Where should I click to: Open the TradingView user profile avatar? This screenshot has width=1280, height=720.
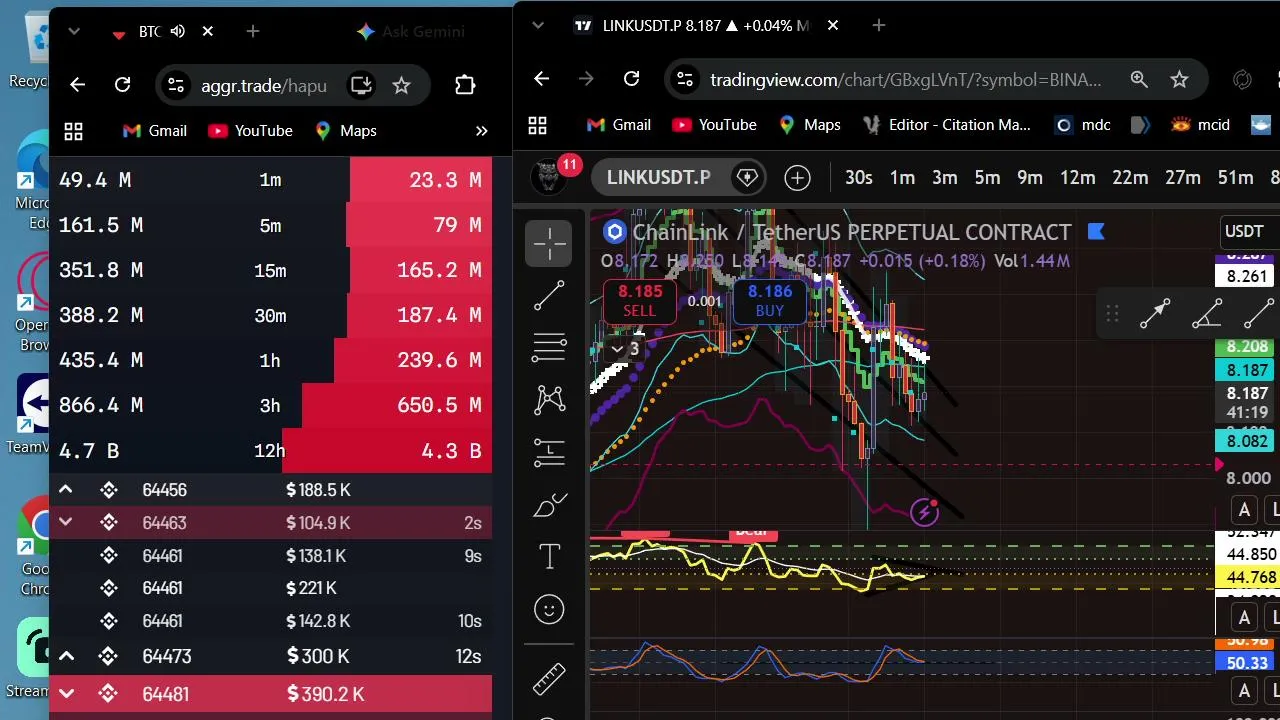(548, 177)
